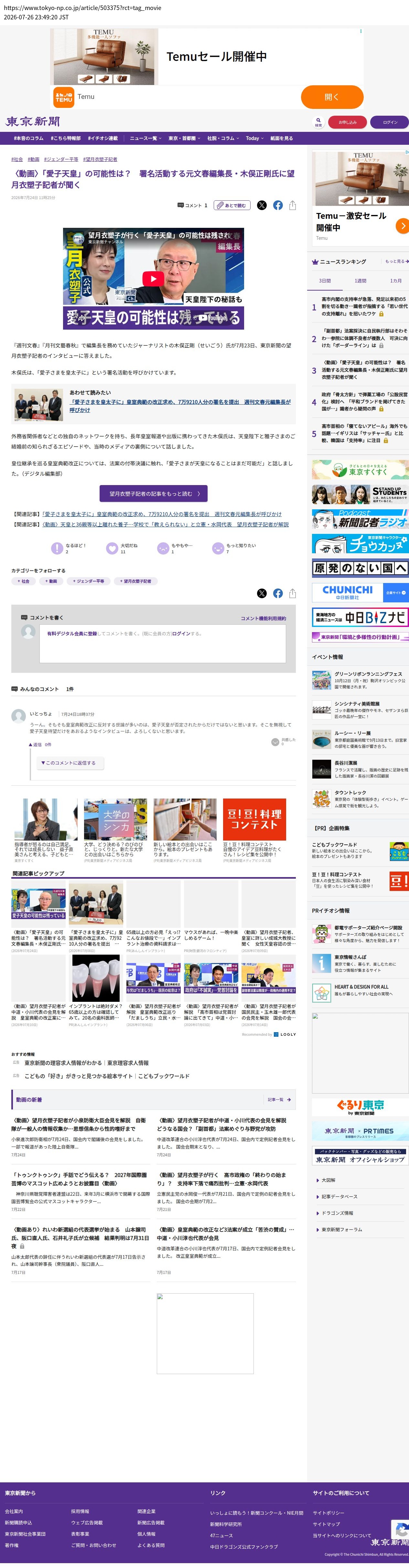Screen dimensions: 409x1568
Task: Open コメント機能利用規約 link
Action: 263,619
